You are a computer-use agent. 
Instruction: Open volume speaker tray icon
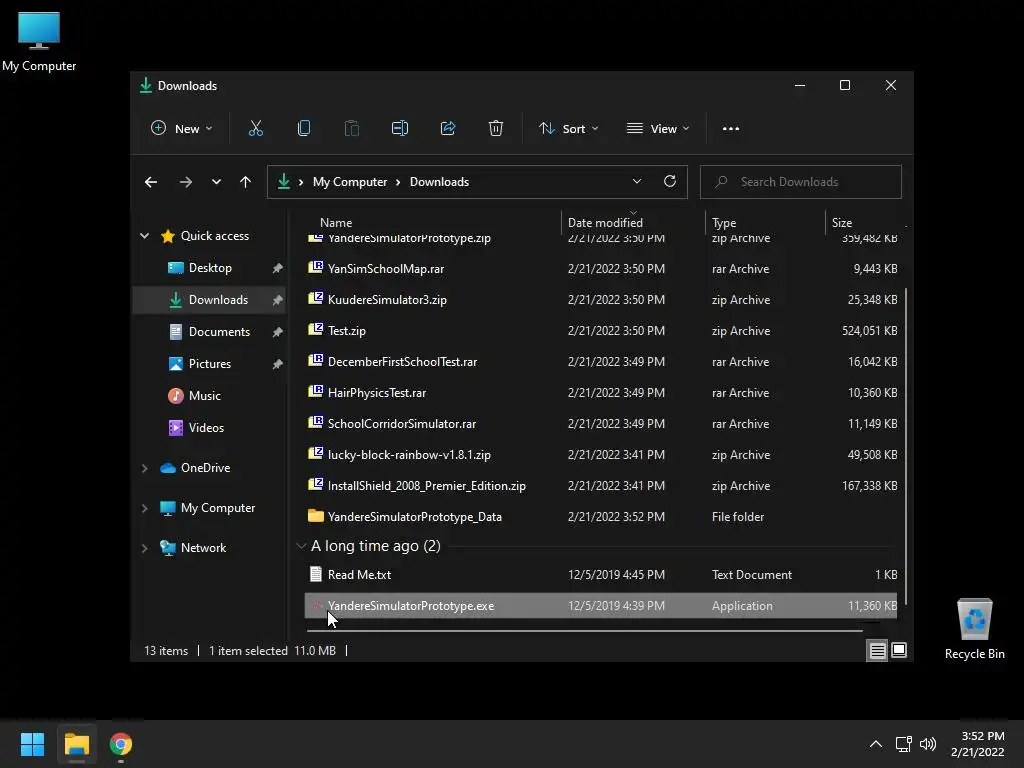pos(927,744)
